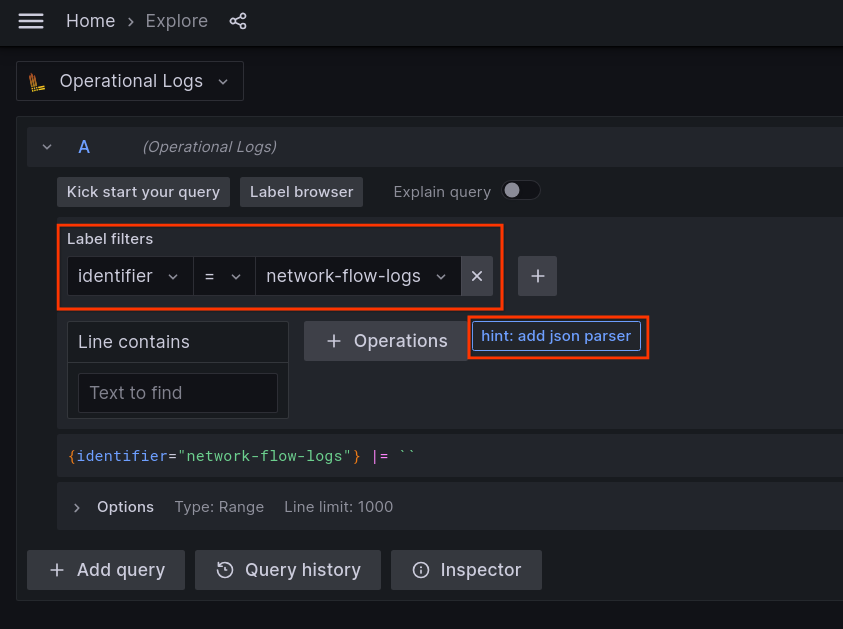843x629 pixels.
Task: Open the navigation hamburger menu
Action: pyautogui.click(x=30, y=21)
